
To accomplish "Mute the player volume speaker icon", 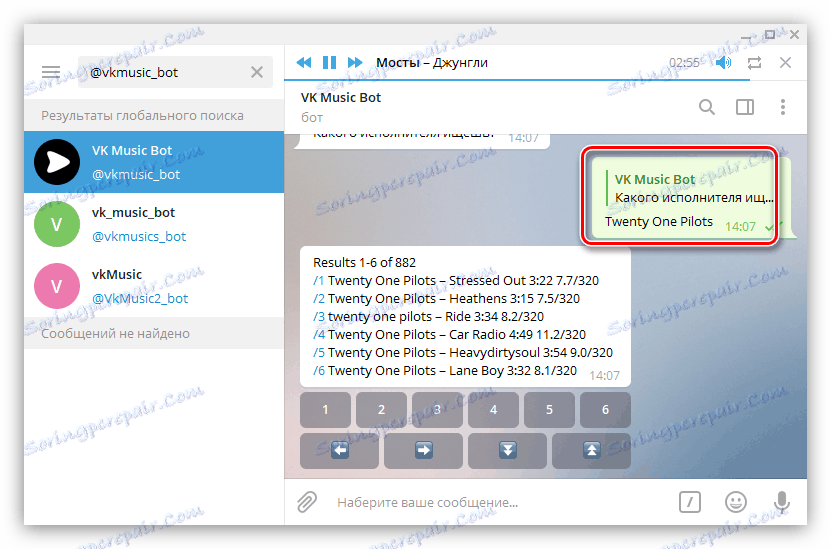I will [723, 63].
